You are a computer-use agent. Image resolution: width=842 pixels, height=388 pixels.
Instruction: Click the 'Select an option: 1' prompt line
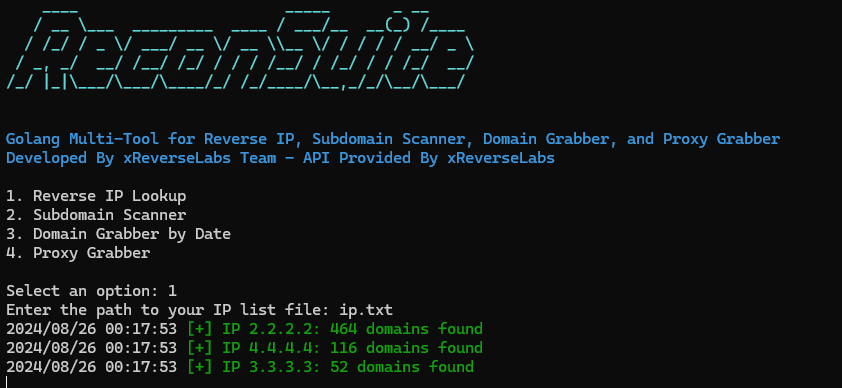(x=91, y=291)
